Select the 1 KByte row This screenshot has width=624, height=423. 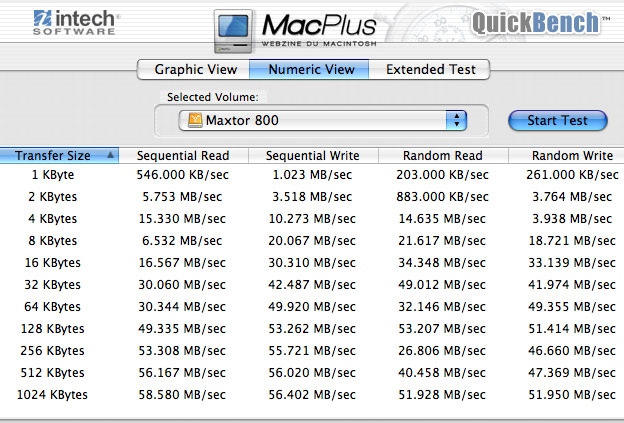[312, 175]
